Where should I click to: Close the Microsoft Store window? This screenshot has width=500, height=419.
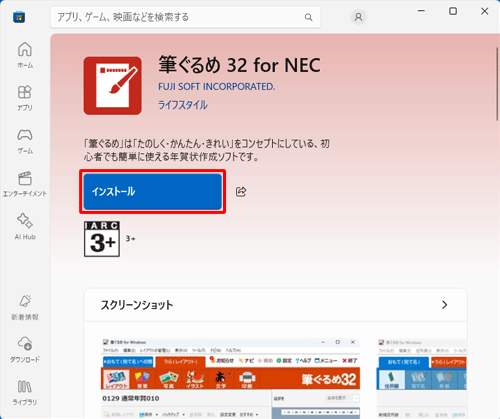485,11
